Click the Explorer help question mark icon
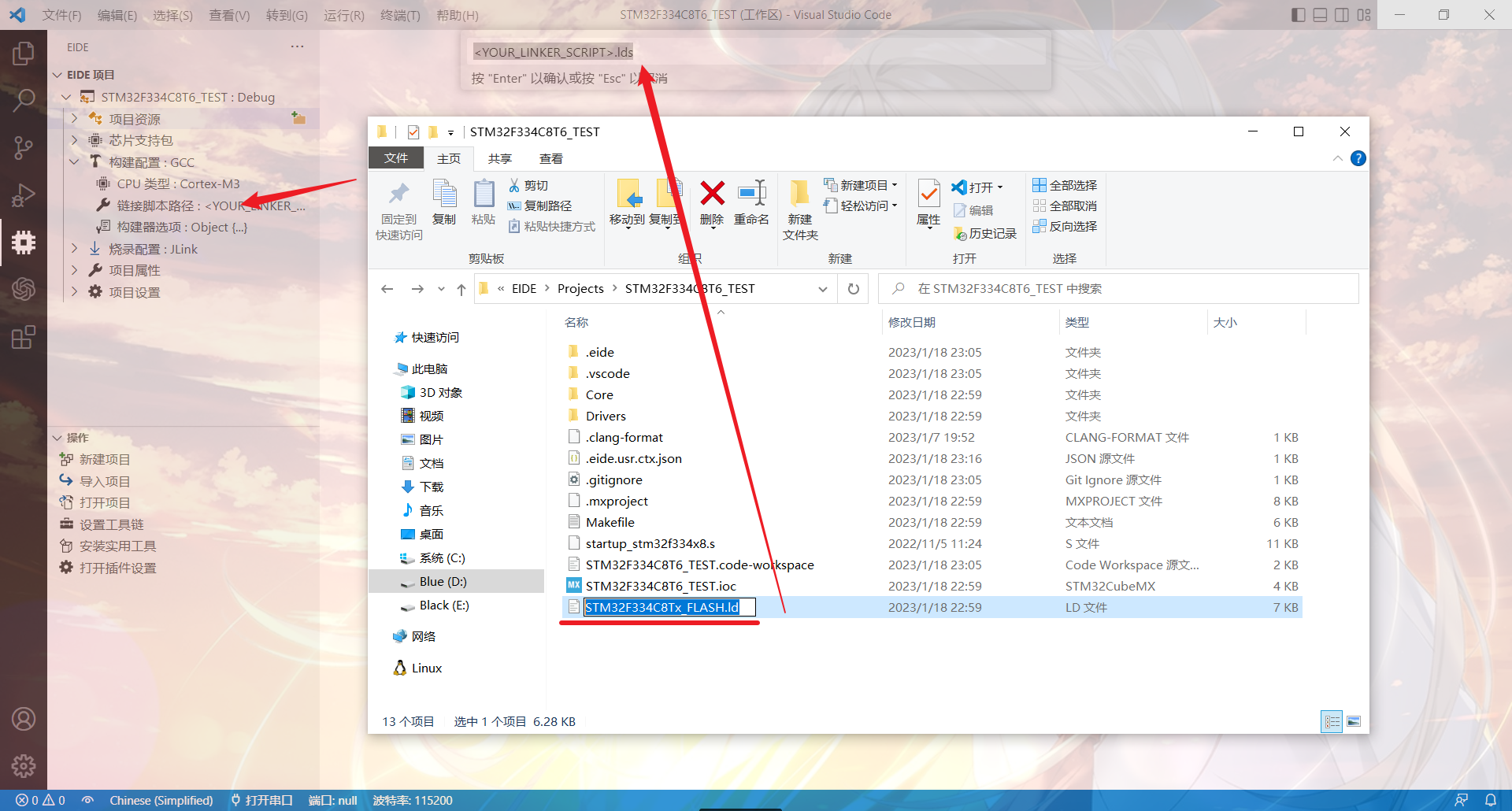 (1358, 158)
